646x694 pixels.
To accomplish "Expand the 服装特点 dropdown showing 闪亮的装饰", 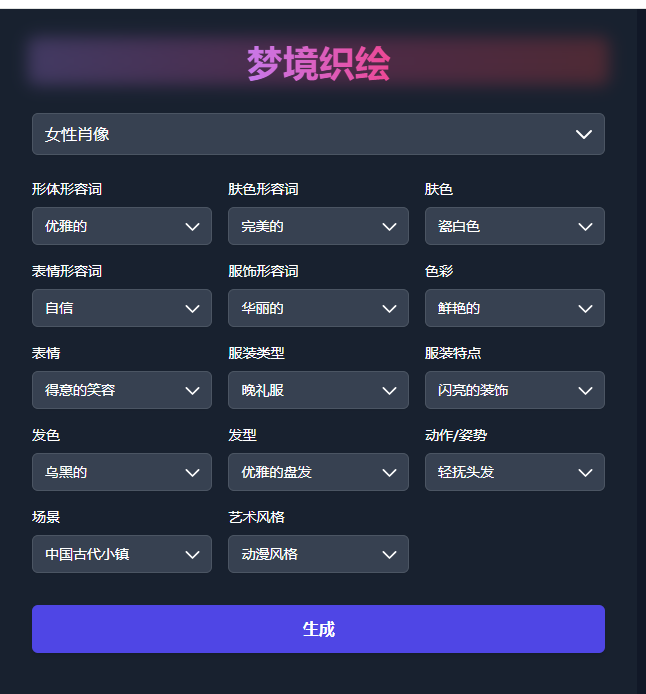I will (515, 390).
